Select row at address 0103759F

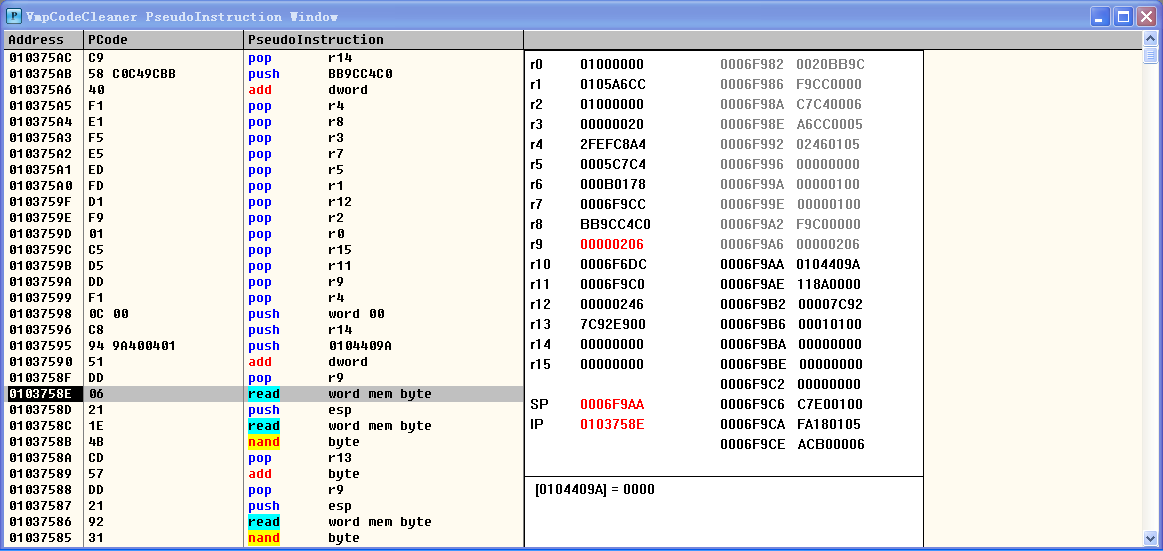[264, 202]
